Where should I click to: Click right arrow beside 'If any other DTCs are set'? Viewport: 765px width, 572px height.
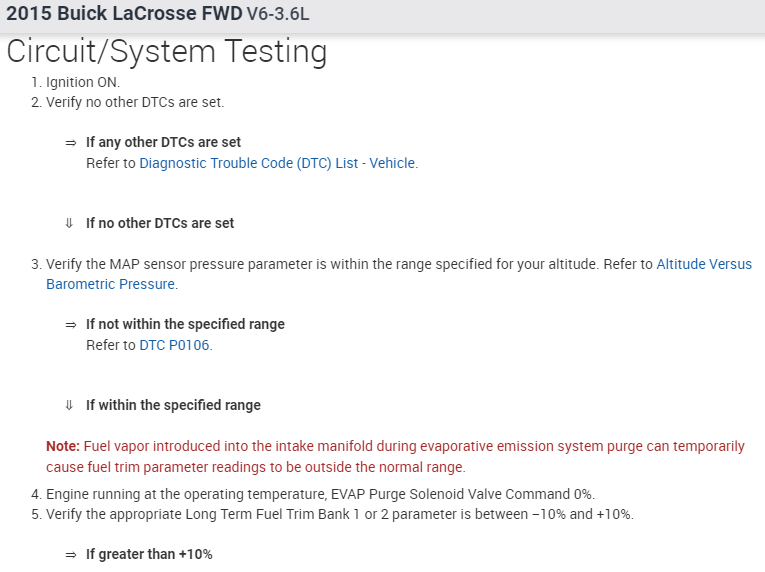click(71, 142)
